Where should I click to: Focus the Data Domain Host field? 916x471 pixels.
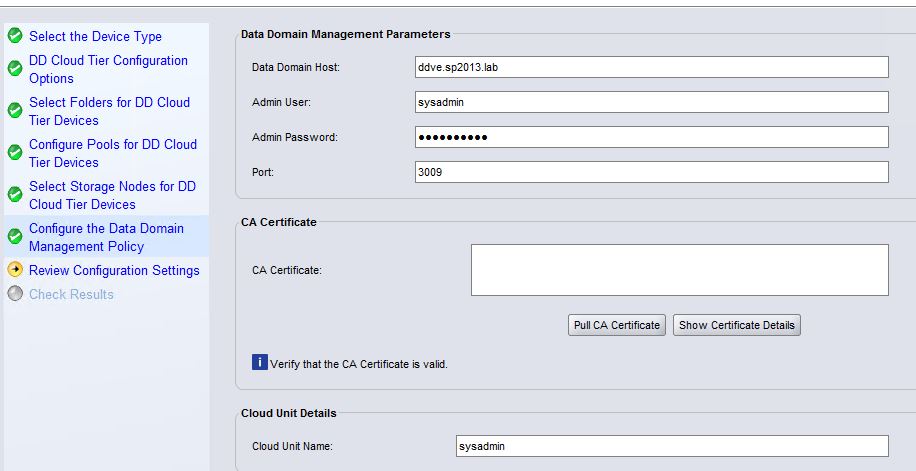point(651,66)
